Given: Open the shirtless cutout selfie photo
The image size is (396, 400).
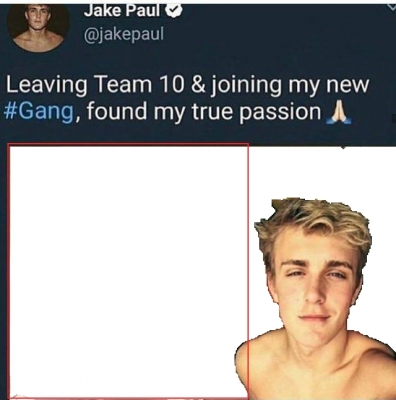Looking at the screenshot, I should (315, 299).
